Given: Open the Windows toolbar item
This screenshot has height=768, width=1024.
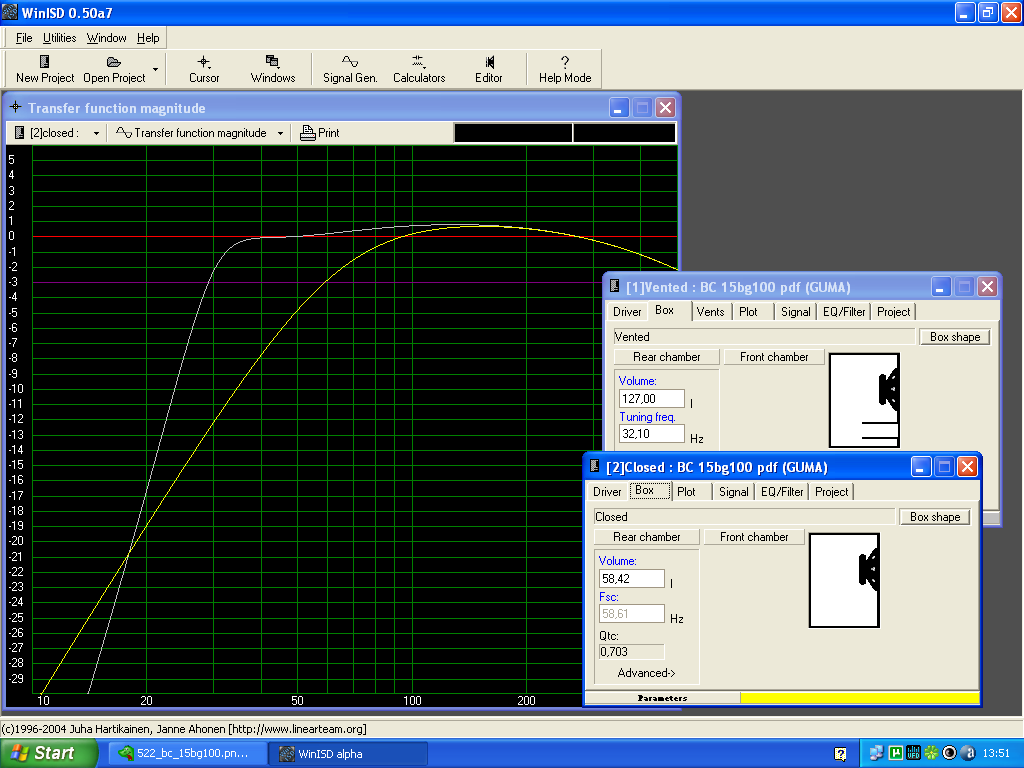Looking at the screenshot, I should (273, 69).
